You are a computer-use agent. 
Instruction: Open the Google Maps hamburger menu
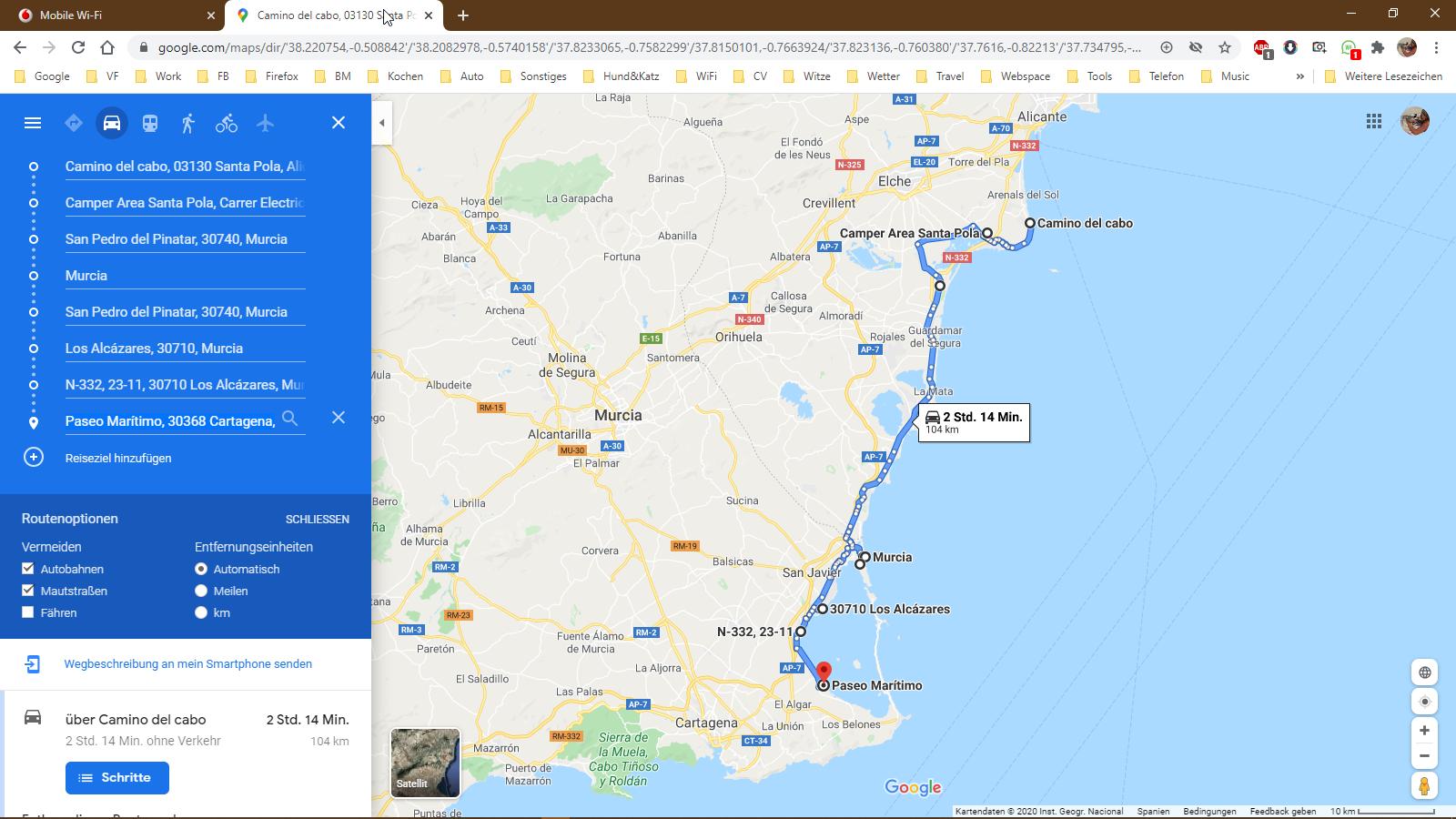33,123
